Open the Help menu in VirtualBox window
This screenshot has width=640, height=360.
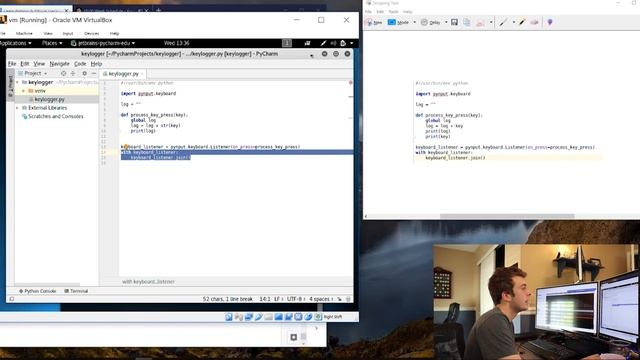[x=114, y=33]
